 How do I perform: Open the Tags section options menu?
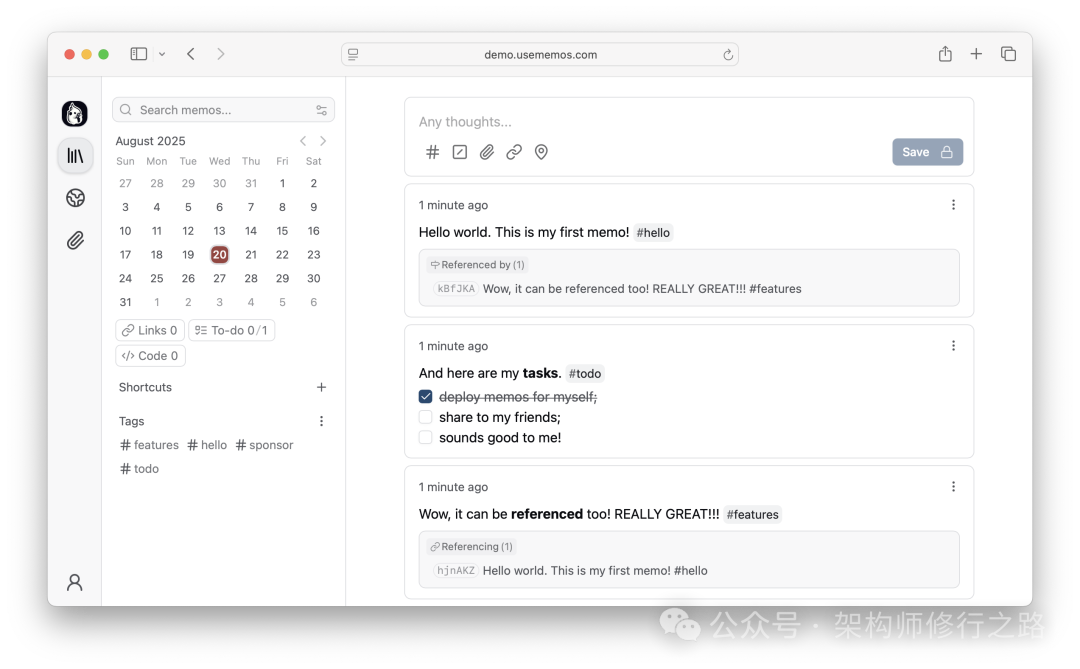point(321,421)
